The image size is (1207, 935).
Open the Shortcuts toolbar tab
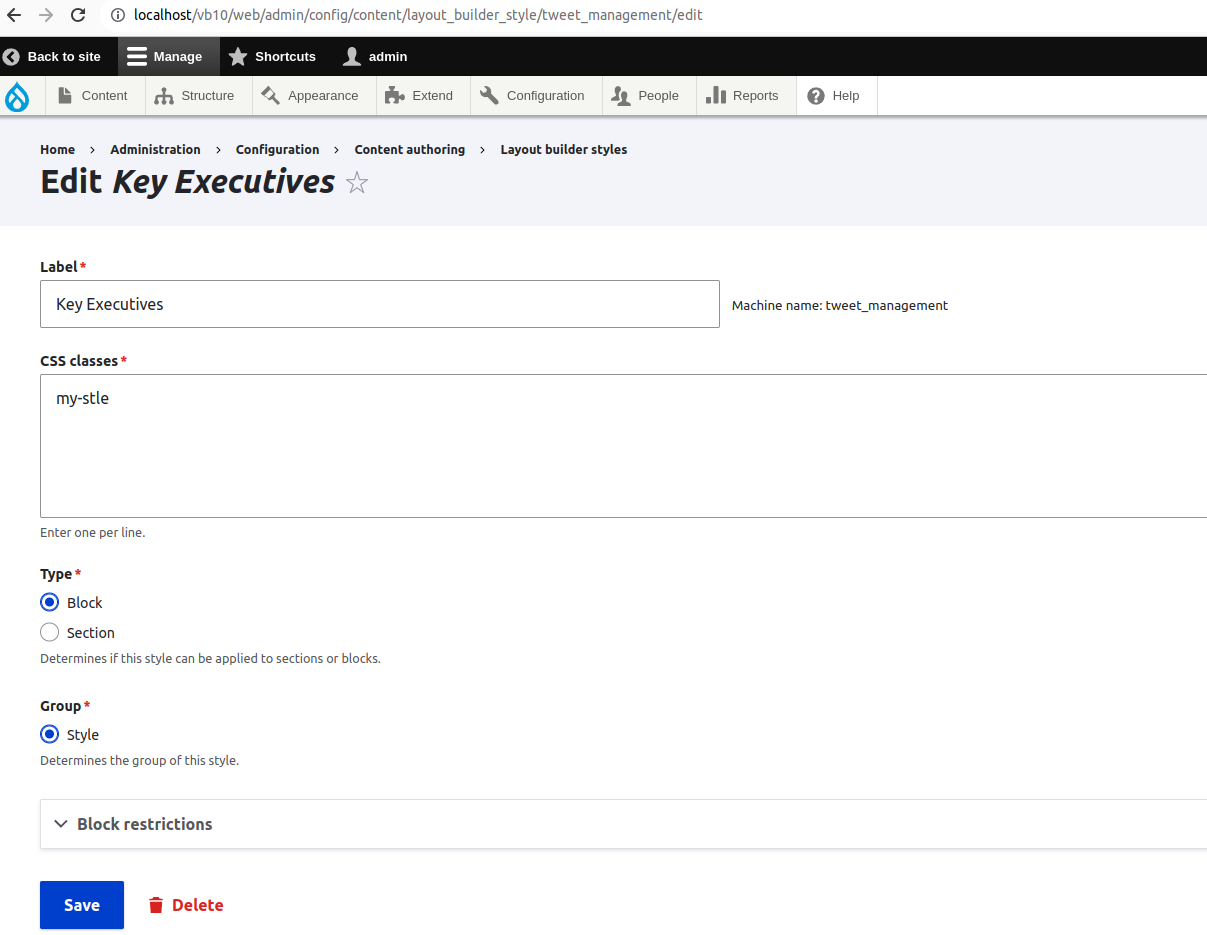point(272,56)
